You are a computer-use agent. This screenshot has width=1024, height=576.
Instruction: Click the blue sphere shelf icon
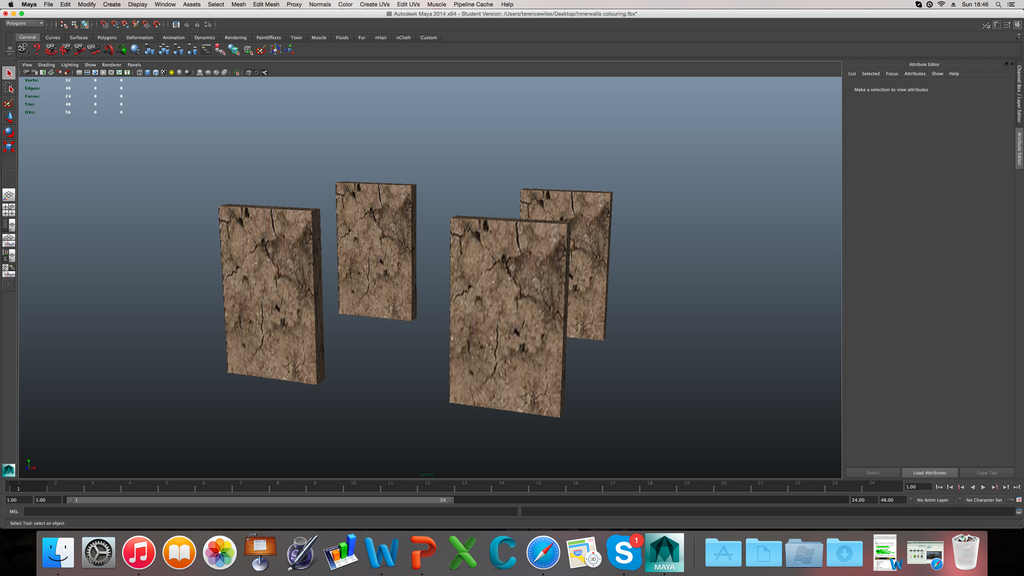(x=135, y=49)
